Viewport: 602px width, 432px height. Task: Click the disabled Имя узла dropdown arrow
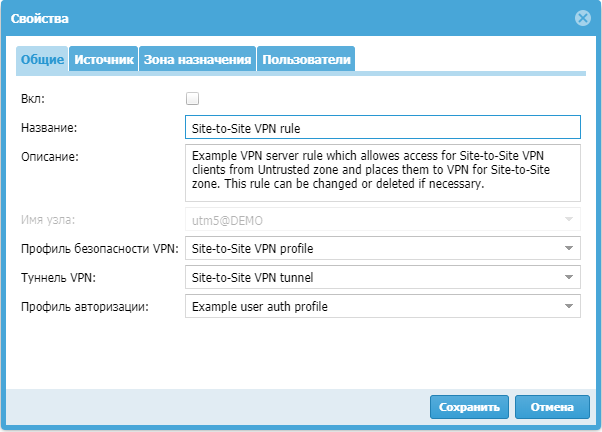568,219
